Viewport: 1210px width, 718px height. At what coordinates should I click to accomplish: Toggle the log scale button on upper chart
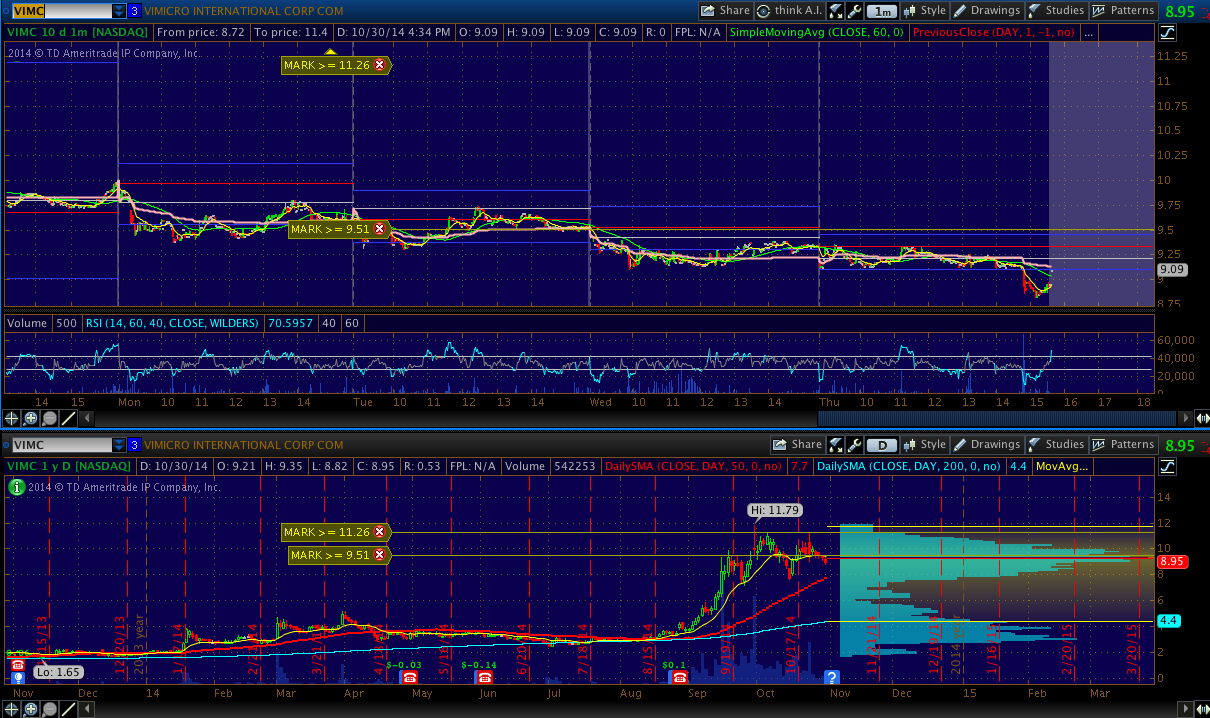coord(1167,33)
